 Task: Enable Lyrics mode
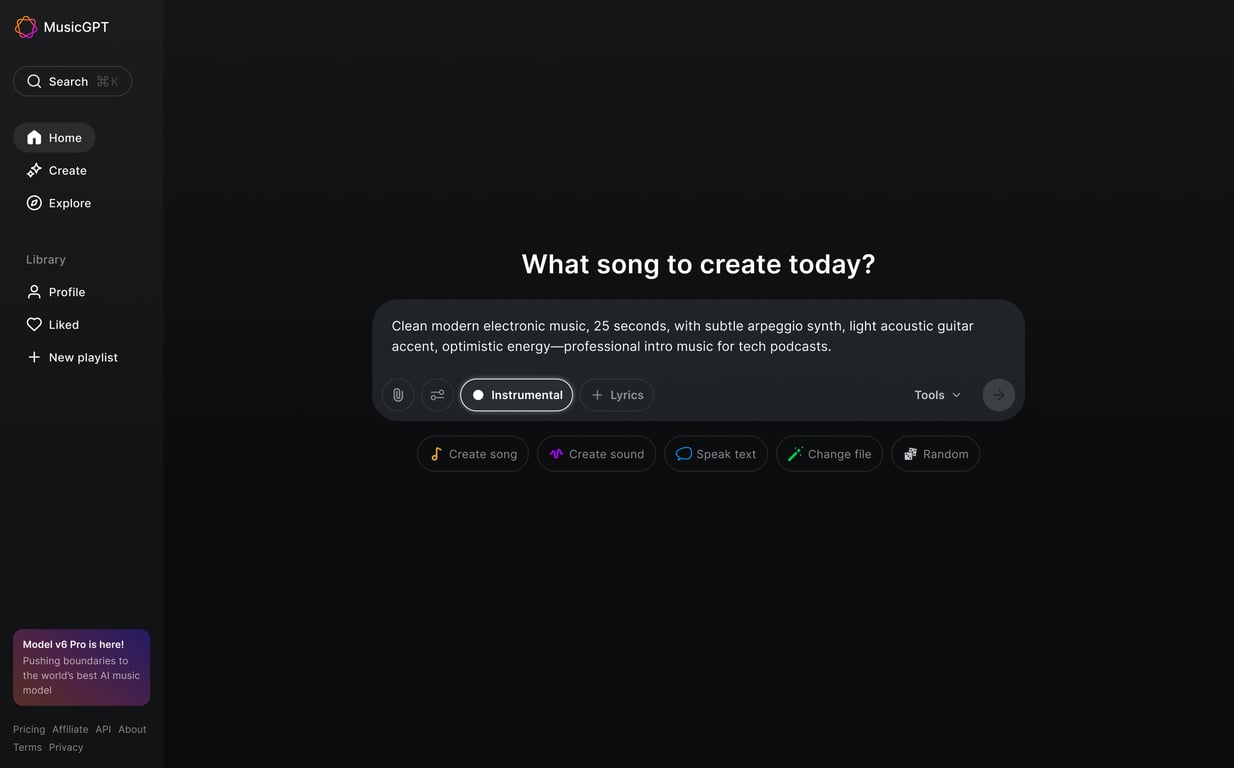pos(616,394)
